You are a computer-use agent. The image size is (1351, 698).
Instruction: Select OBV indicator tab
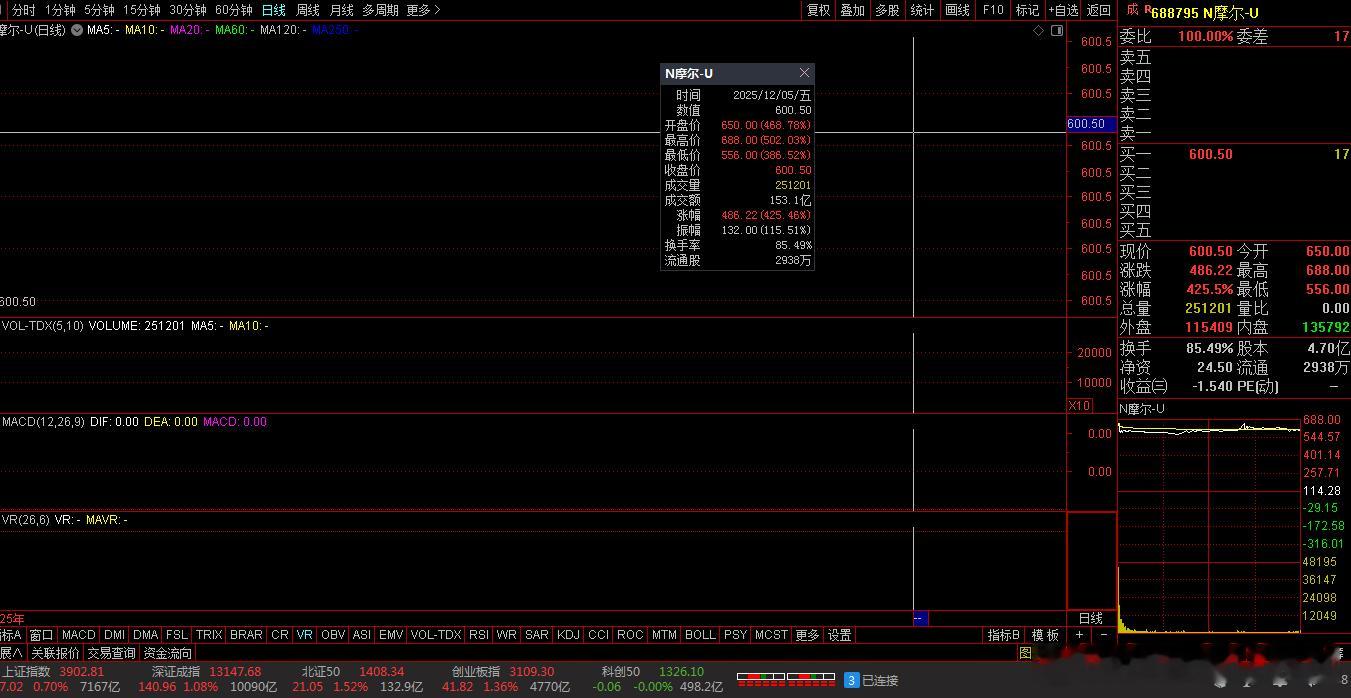(333, 635)
